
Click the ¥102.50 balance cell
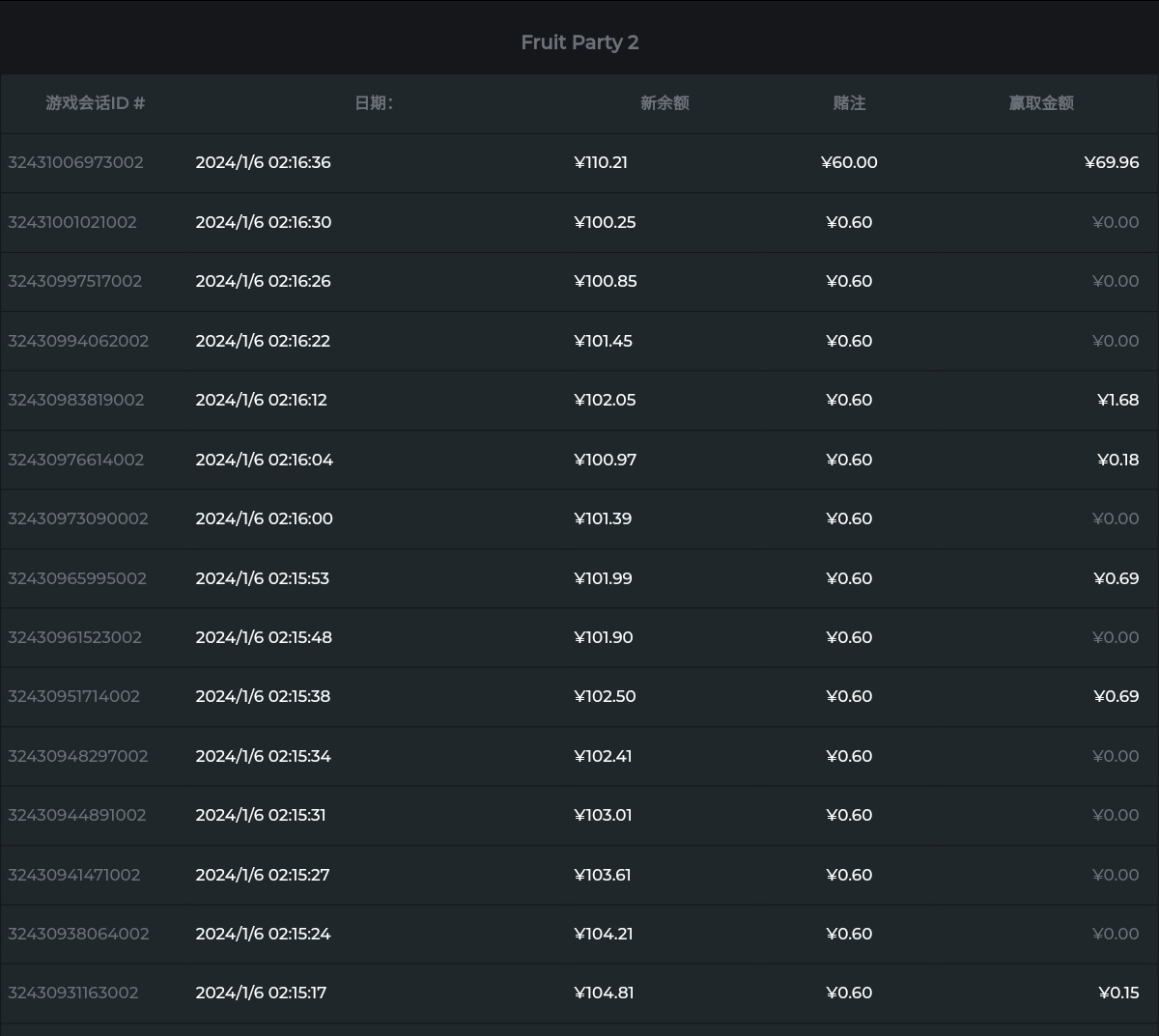pyautogui.click(x=605, y=696)
